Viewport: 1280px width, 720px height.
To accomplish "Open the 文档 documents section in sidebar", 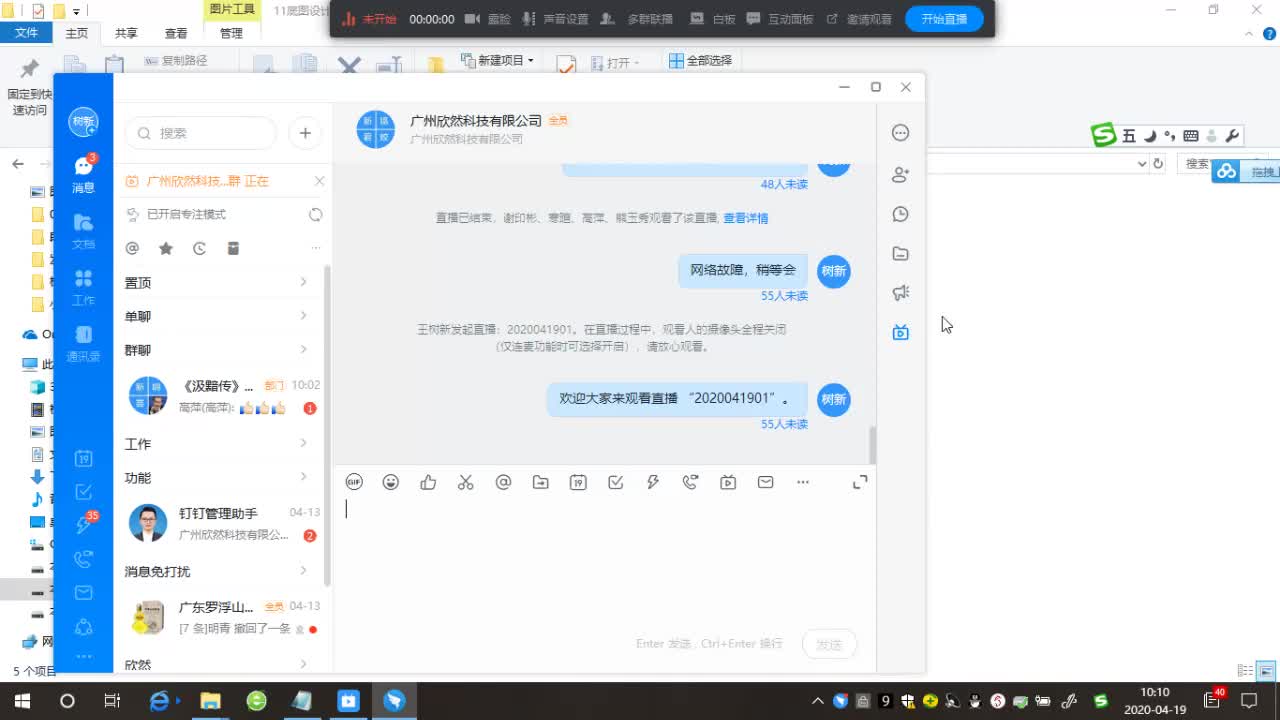I will [x=83, y=231].
